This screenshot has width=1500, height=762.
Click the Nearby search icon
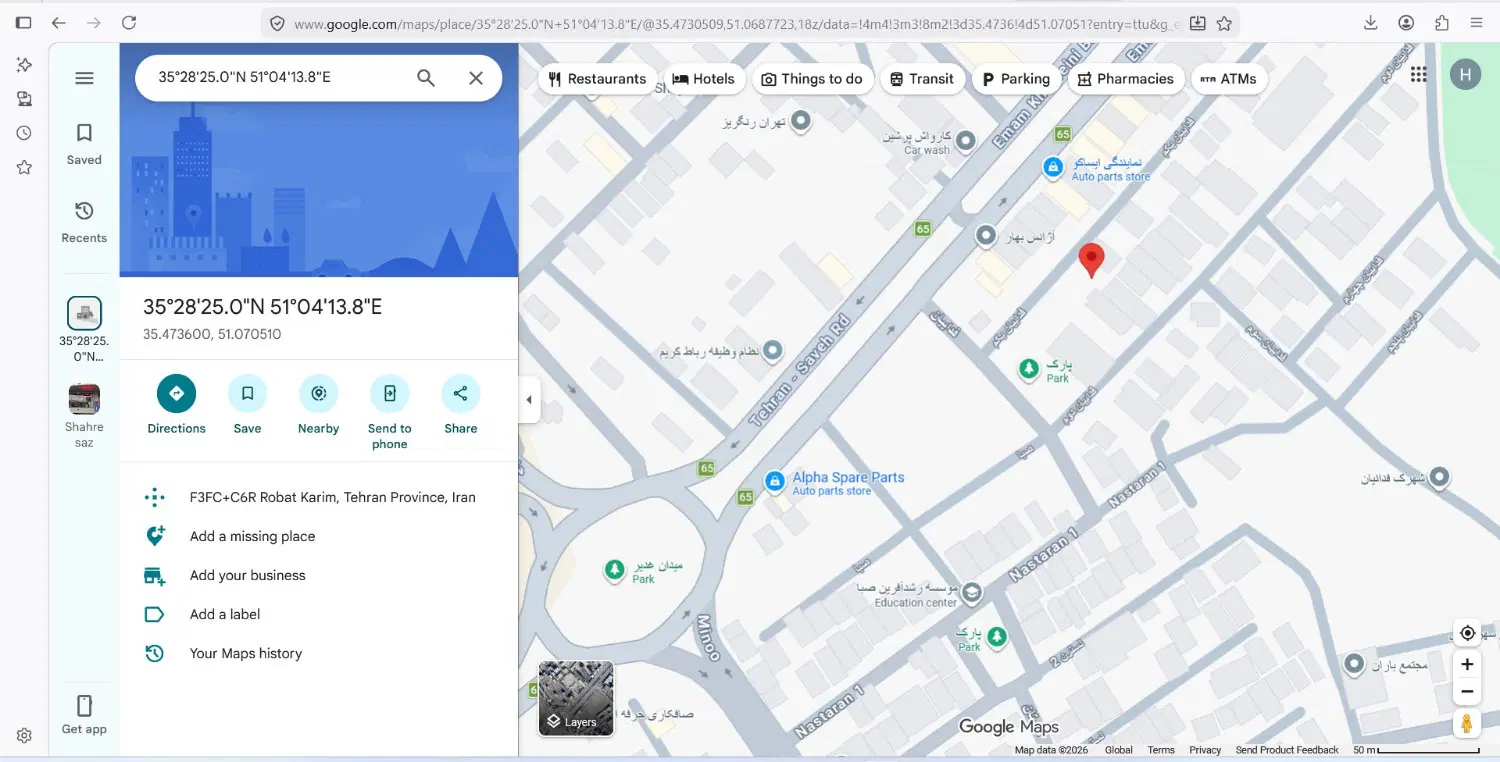click(x=318, y=394)
